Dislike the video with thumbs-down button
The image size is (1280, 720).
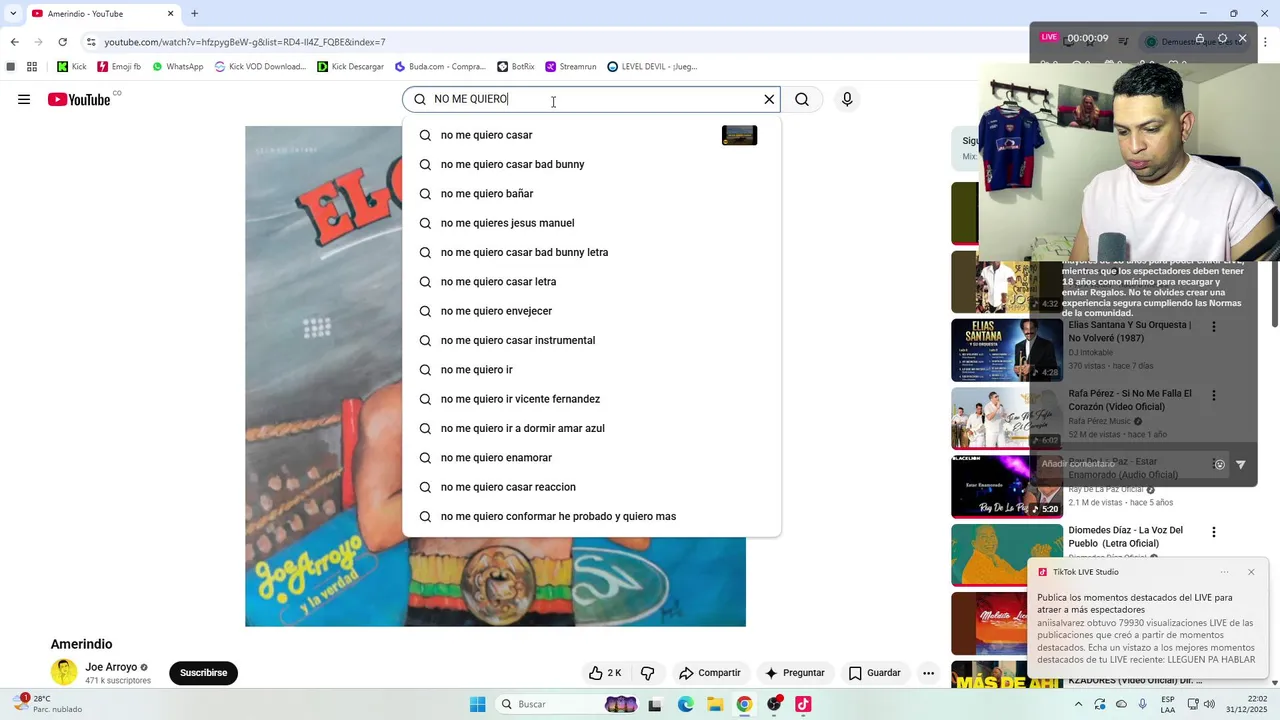point(647,673)
